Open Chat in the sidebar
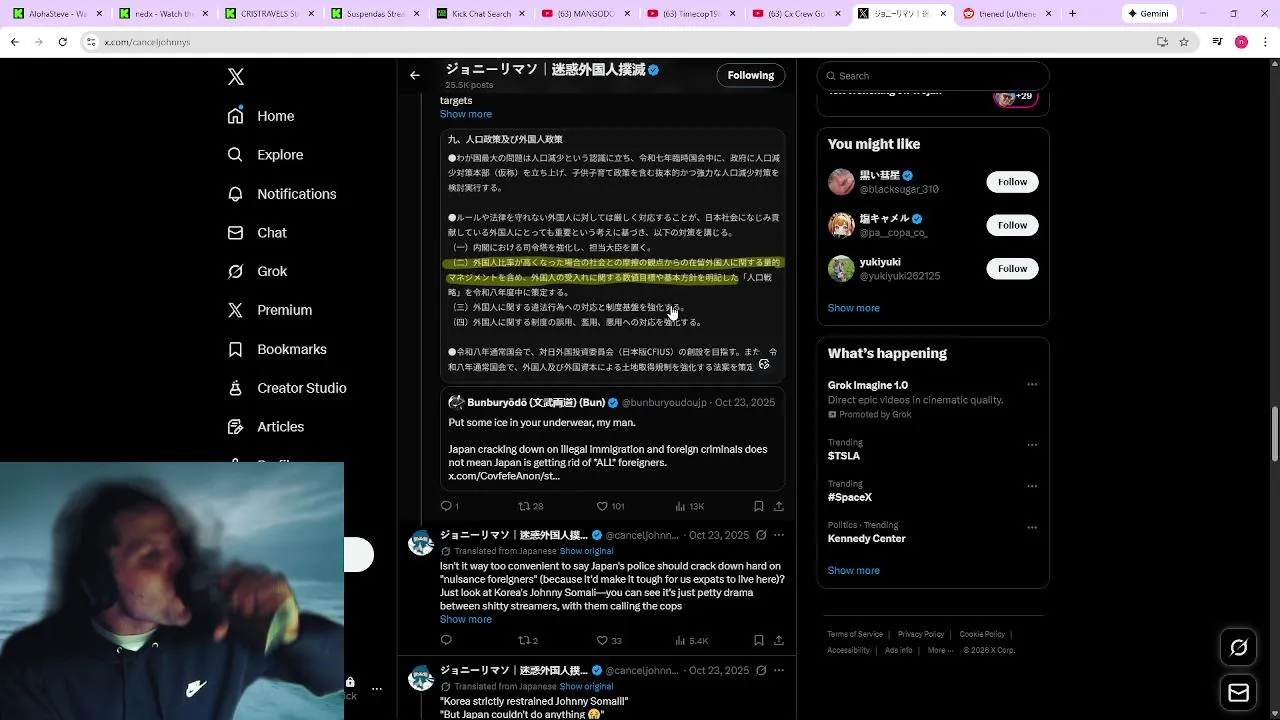 [x=257, y=233]
